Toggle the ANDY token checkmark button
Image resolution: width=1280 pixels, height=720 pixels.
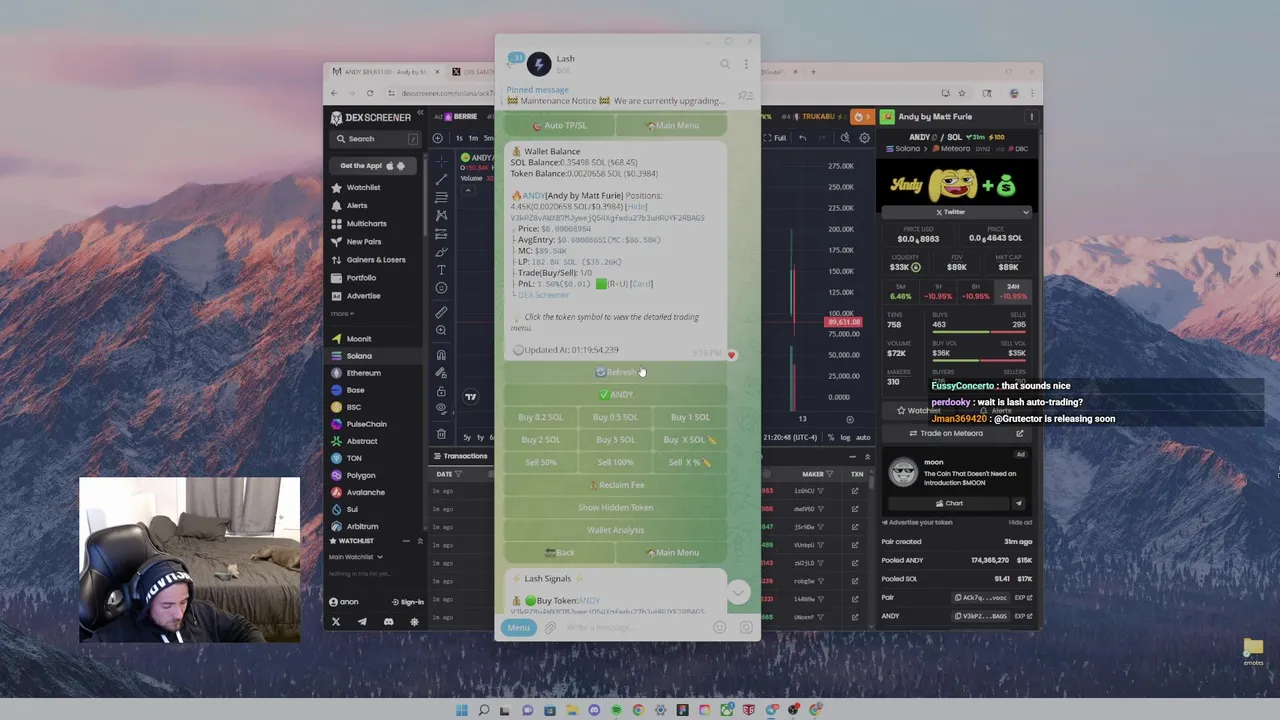click(616, 394)
